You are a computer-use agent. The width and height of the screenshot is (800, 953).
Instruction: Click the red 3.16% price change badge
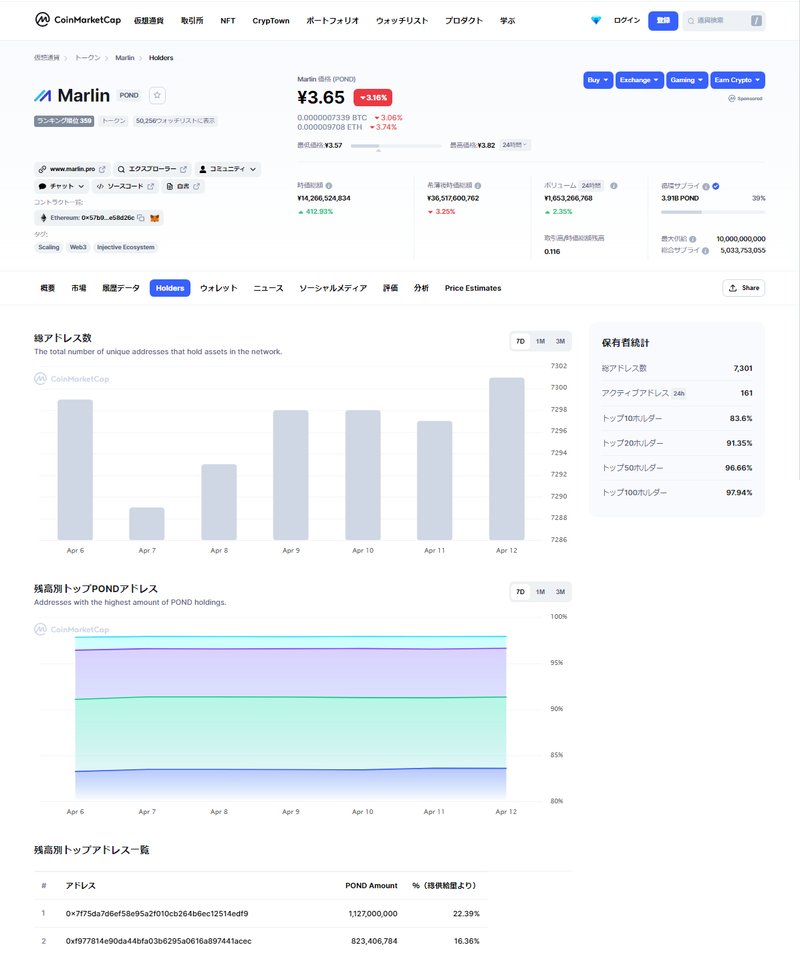[373, 97]
